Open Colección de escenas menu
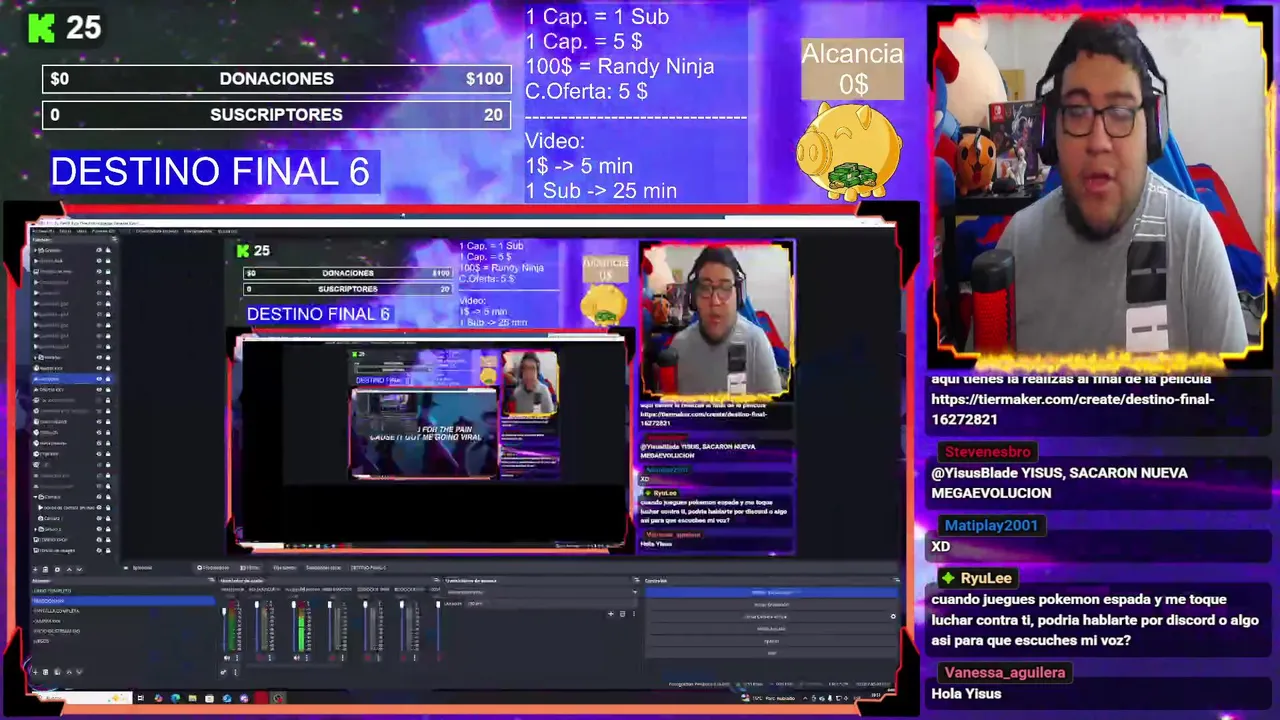 (156, 231)
